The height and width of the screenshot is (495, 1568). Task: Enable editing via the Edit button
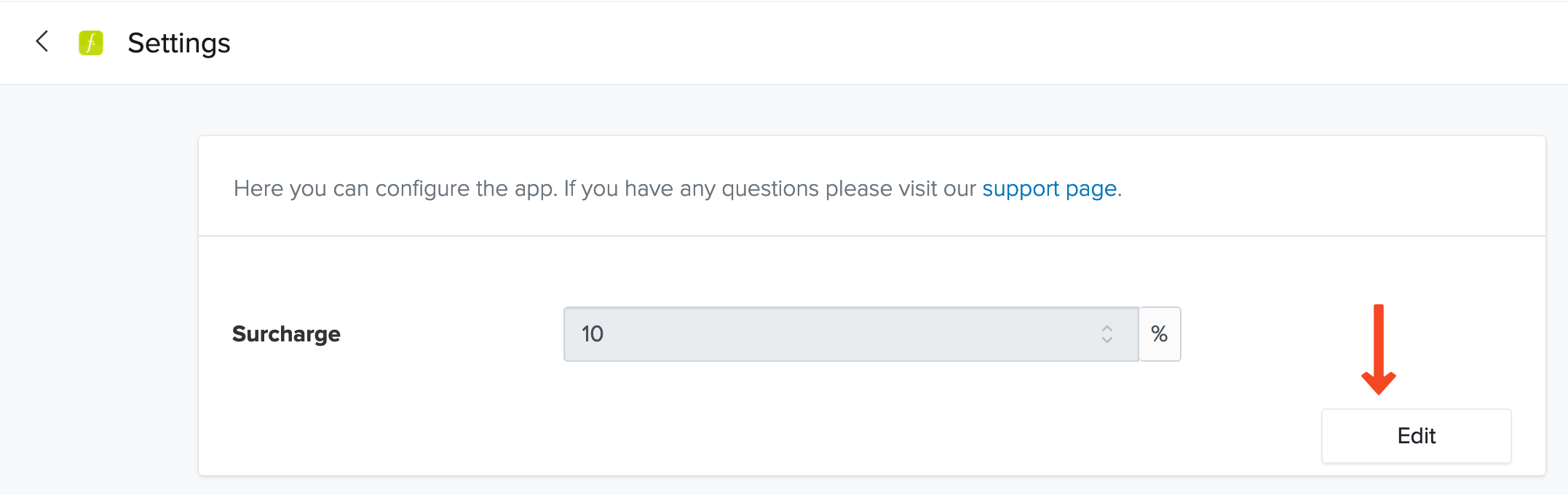coord(1417,436)
